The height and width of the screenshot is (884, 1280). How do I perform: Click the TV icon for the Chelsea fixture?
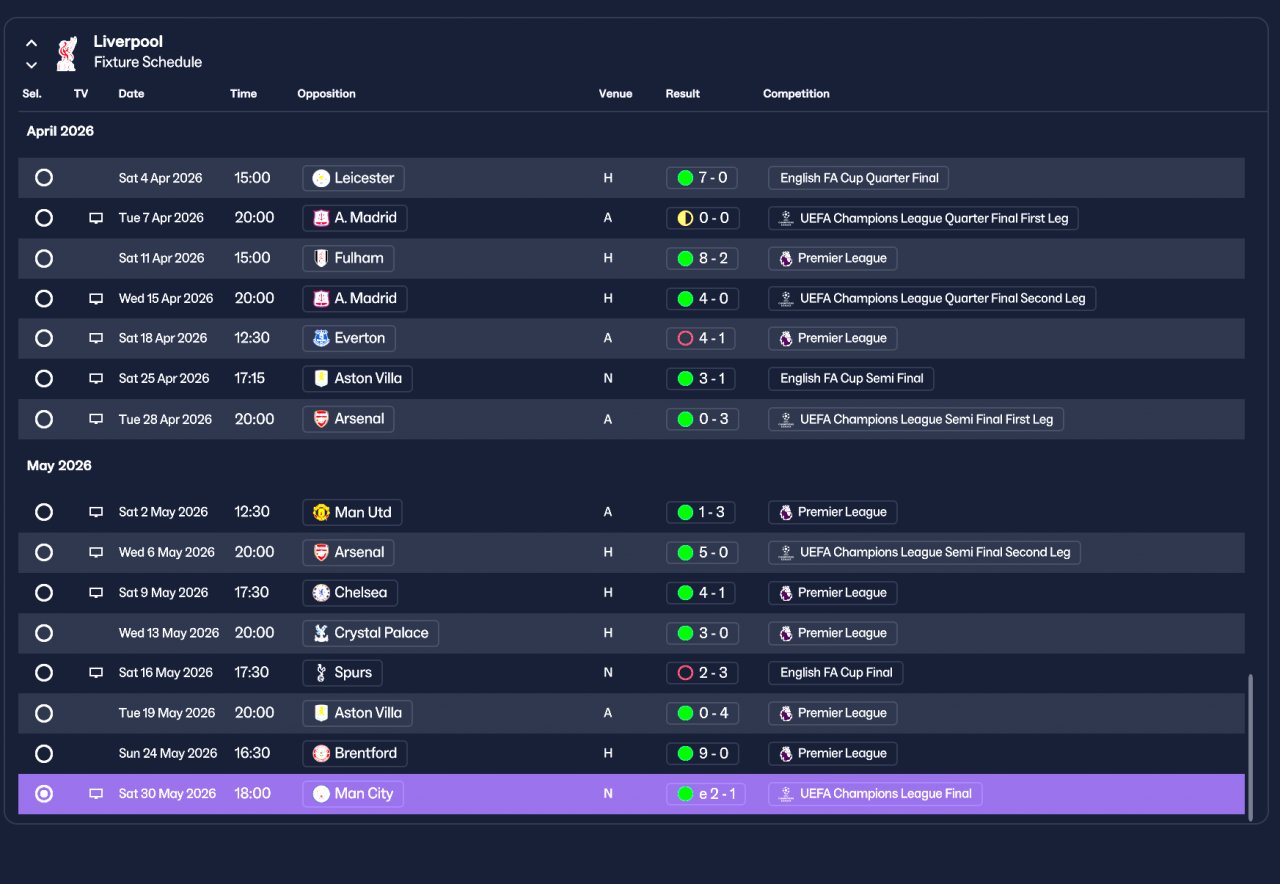96,593
